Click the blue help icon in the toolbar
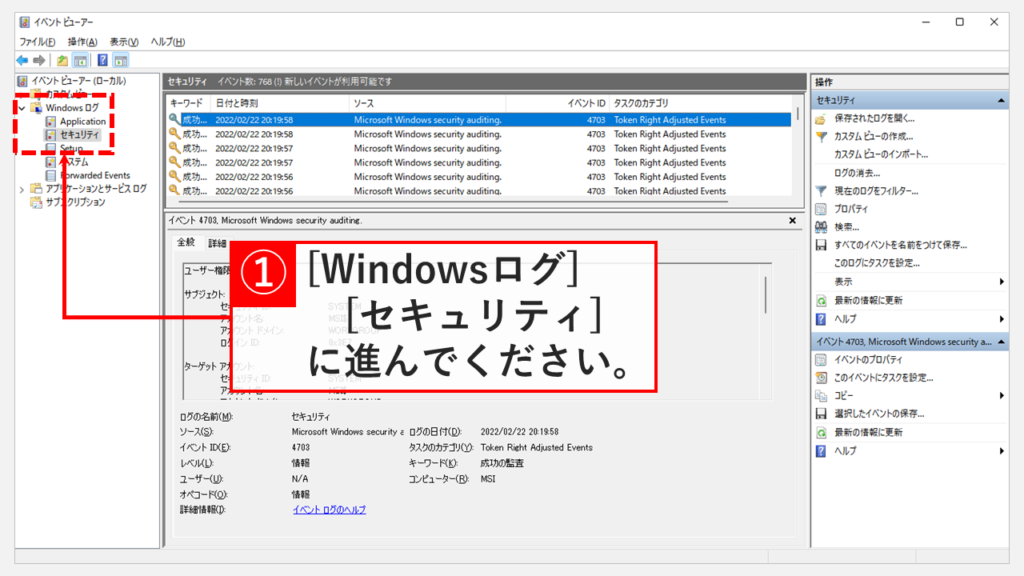The height and width of the screenshot is (576, 1024). 102,61
